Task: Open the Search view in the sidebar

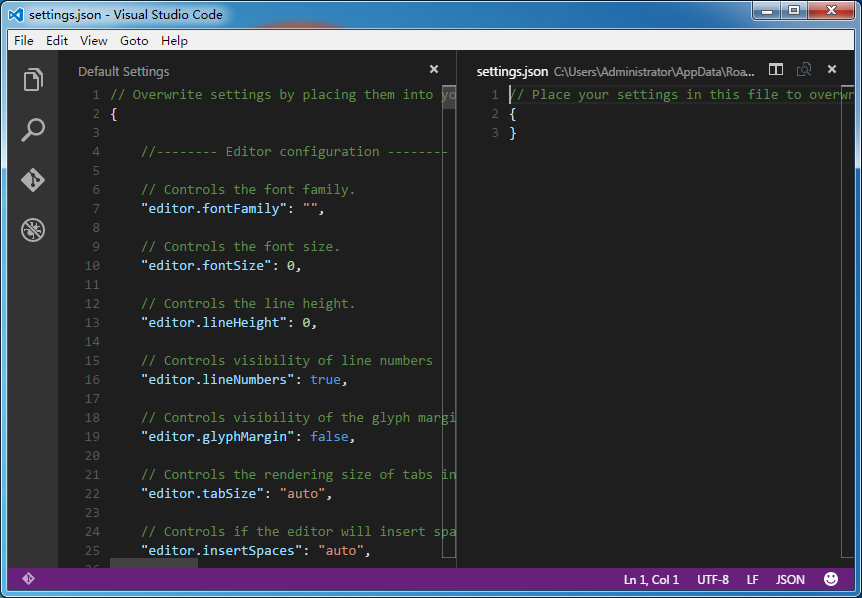Action: click(33, 130)
